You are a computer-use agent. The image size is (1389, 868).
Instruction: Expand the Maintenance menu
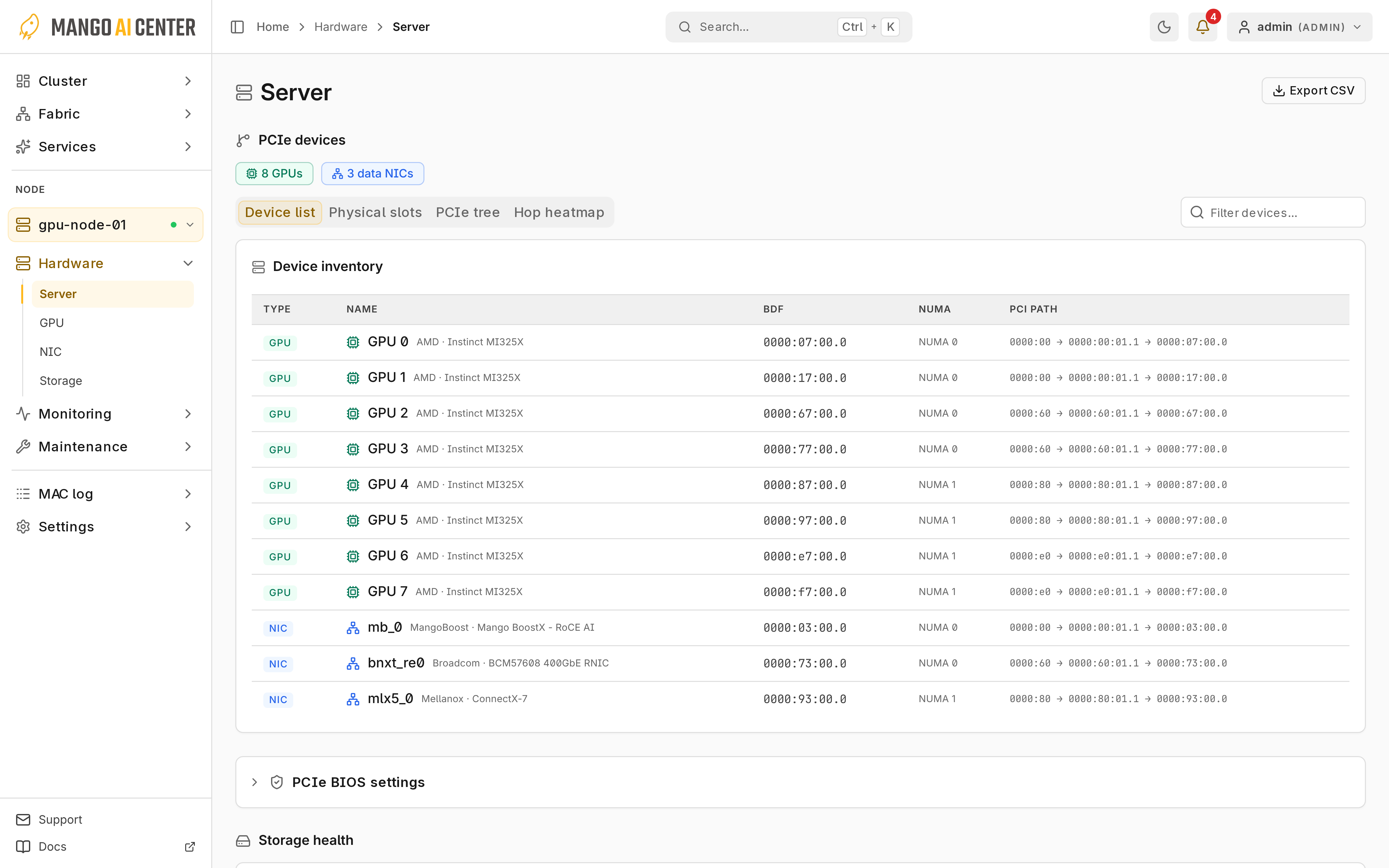(105, 446)
